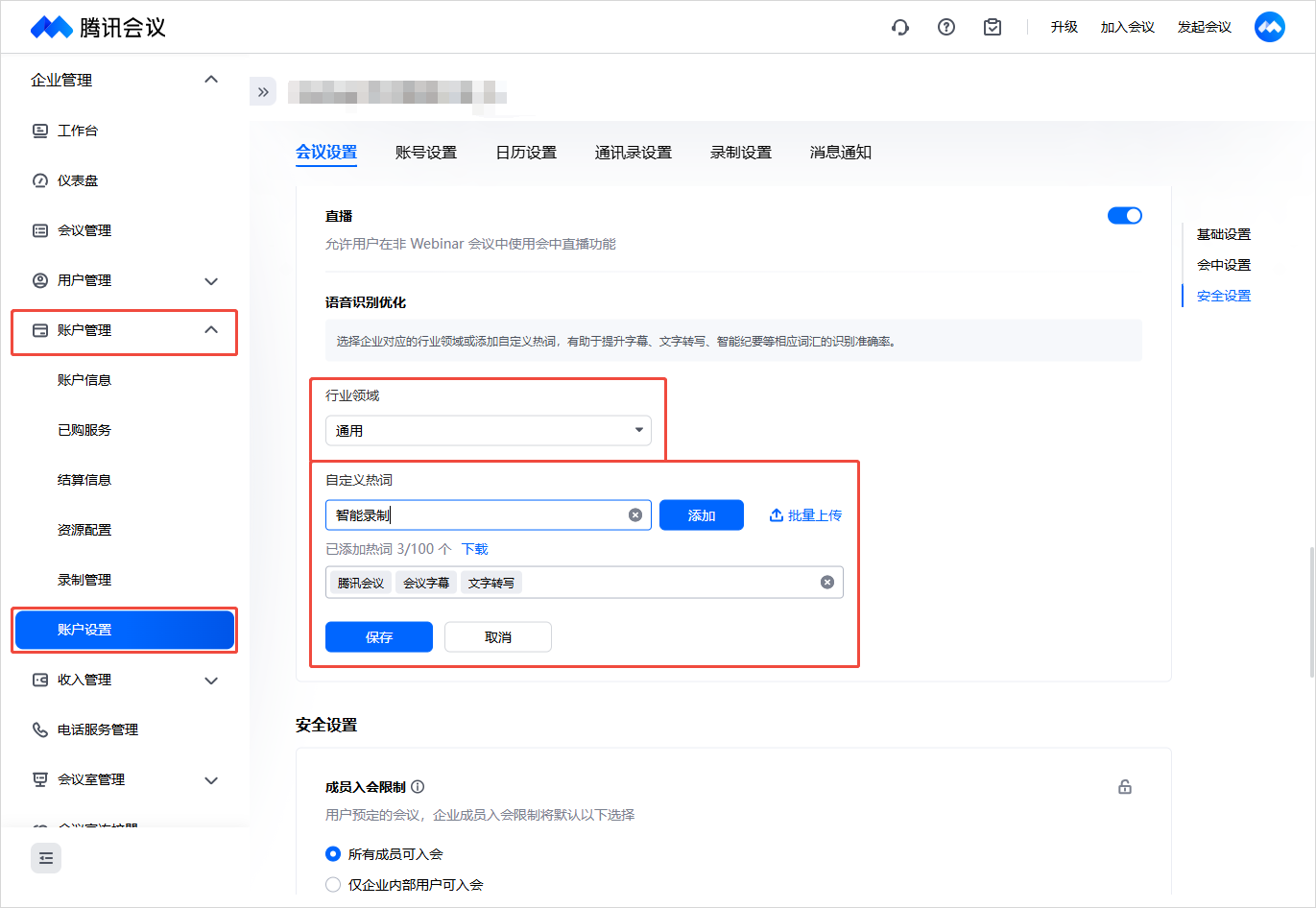Open the 行业领域 dropdown showing 通用
The height and width of the screenshot is (908, 1316).
click(x=489, y=431)
